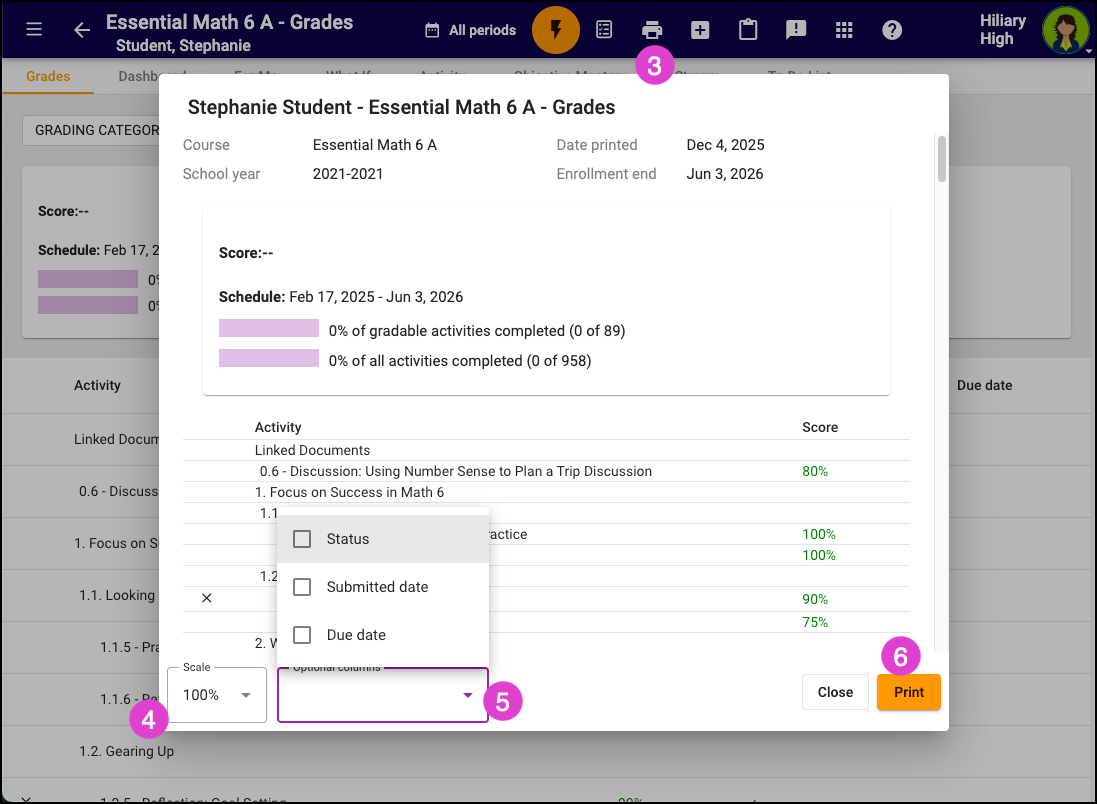Viewport: 1097px width, 804px height.
Task: Click the Activity column header in dialog
Action: 278,427
